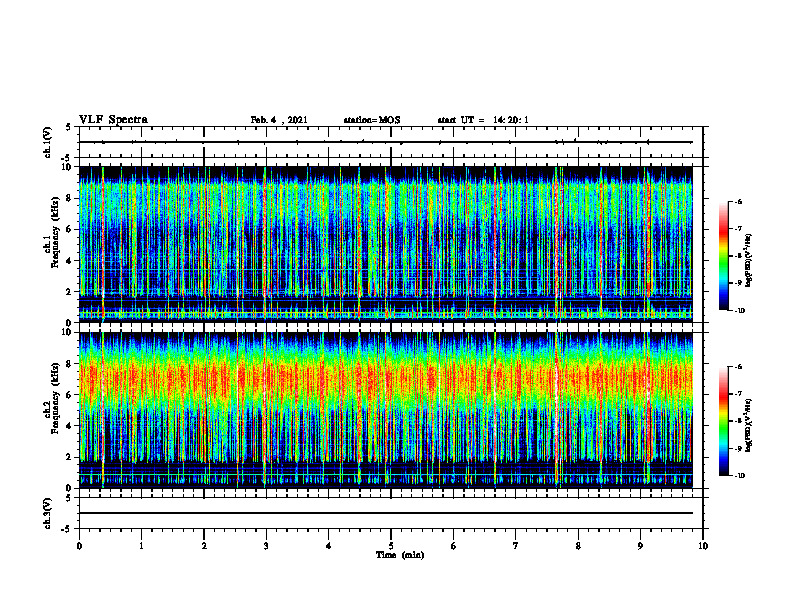
Task: Click the ch.1 spectrogram color scale bar
Action: 724,256
